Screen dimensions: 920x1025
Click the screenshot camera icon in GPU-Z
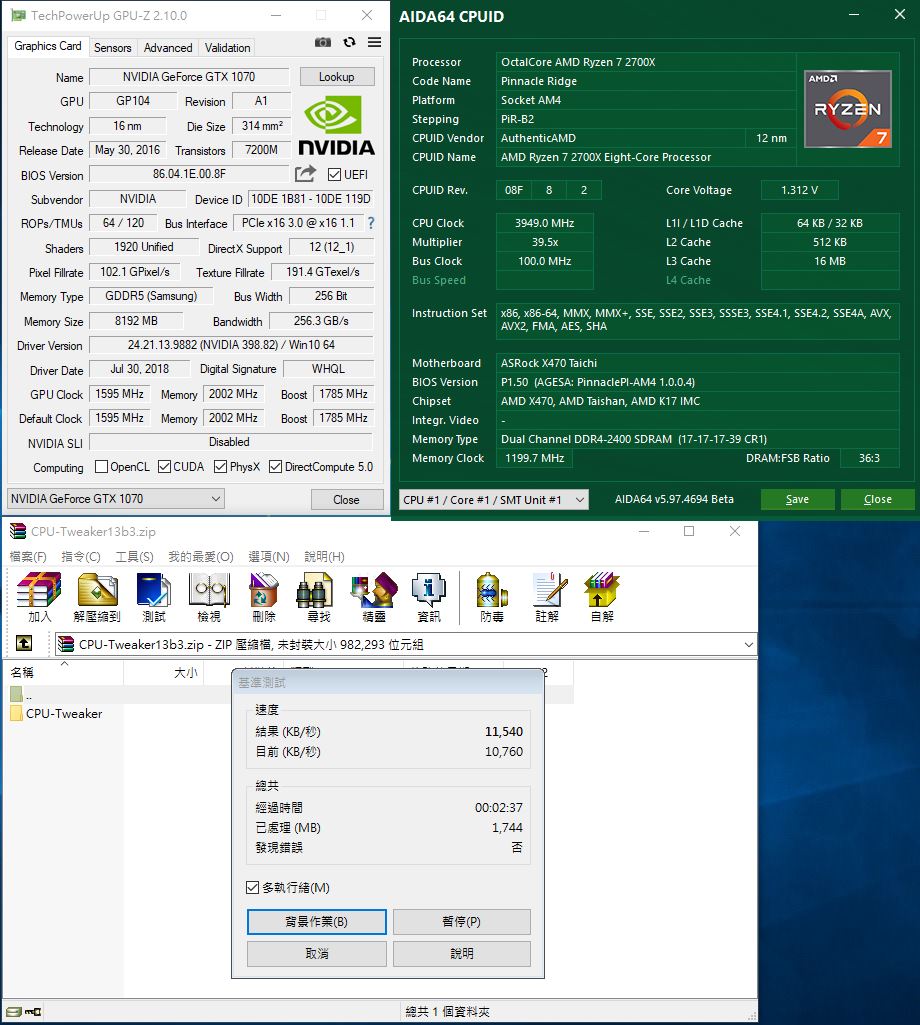pyautogui.click(x=322, y=41)
